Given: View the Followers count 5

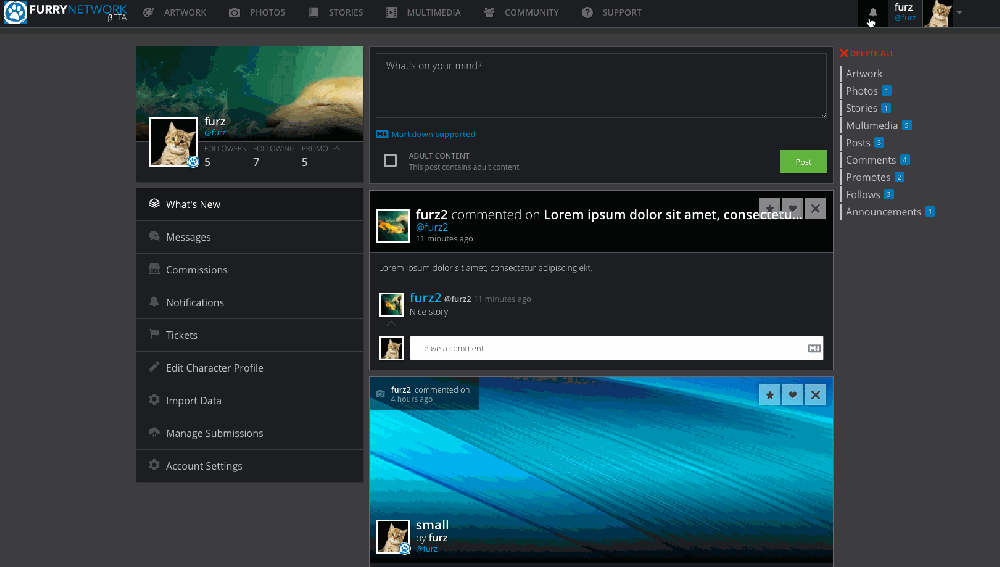Looking at the screenshot, I should (x=207, y=162).
